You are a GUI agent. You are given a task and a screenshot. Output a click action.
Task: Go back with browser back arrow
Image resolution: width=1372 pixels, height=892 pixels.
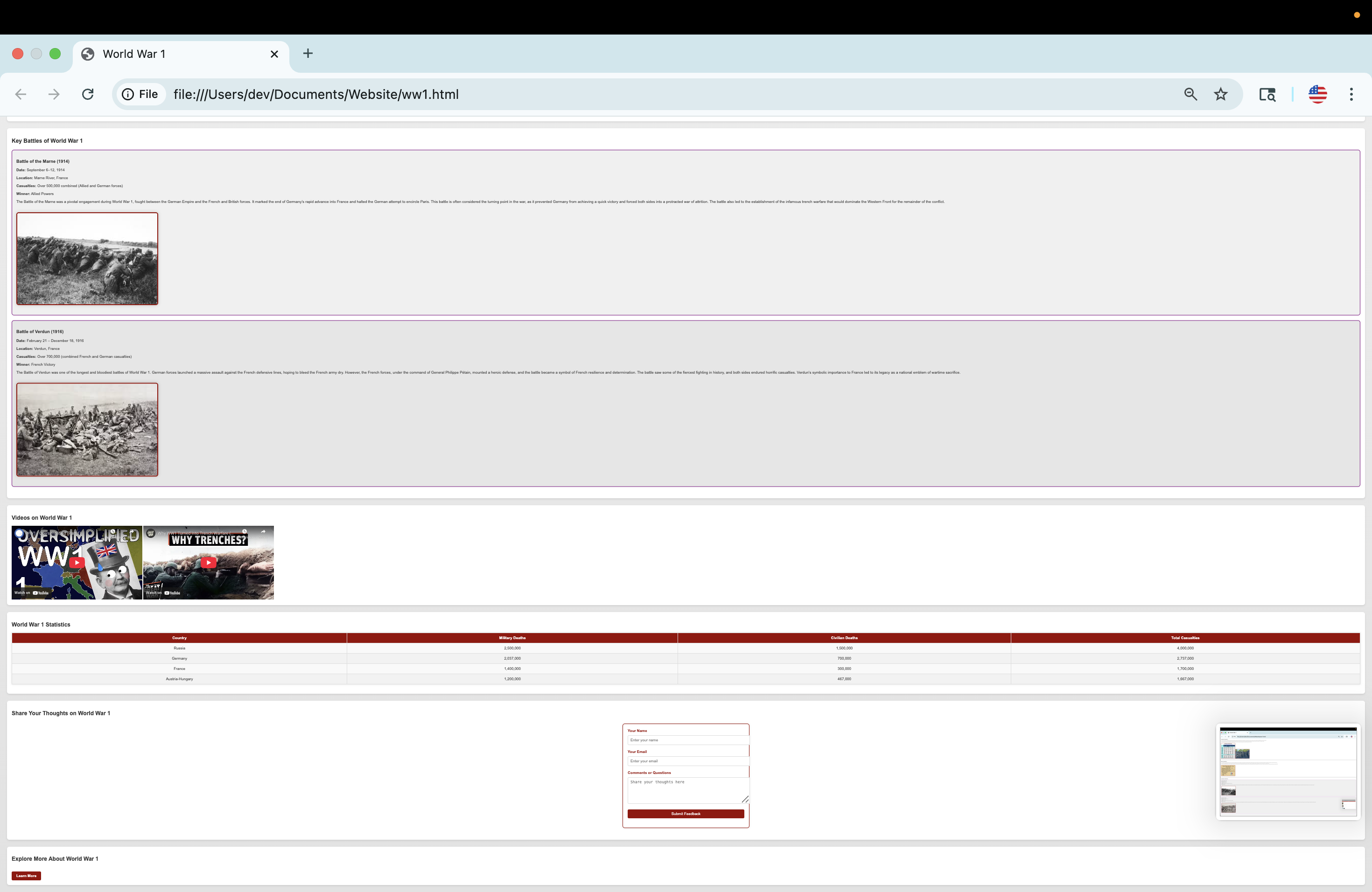point(21,94)
